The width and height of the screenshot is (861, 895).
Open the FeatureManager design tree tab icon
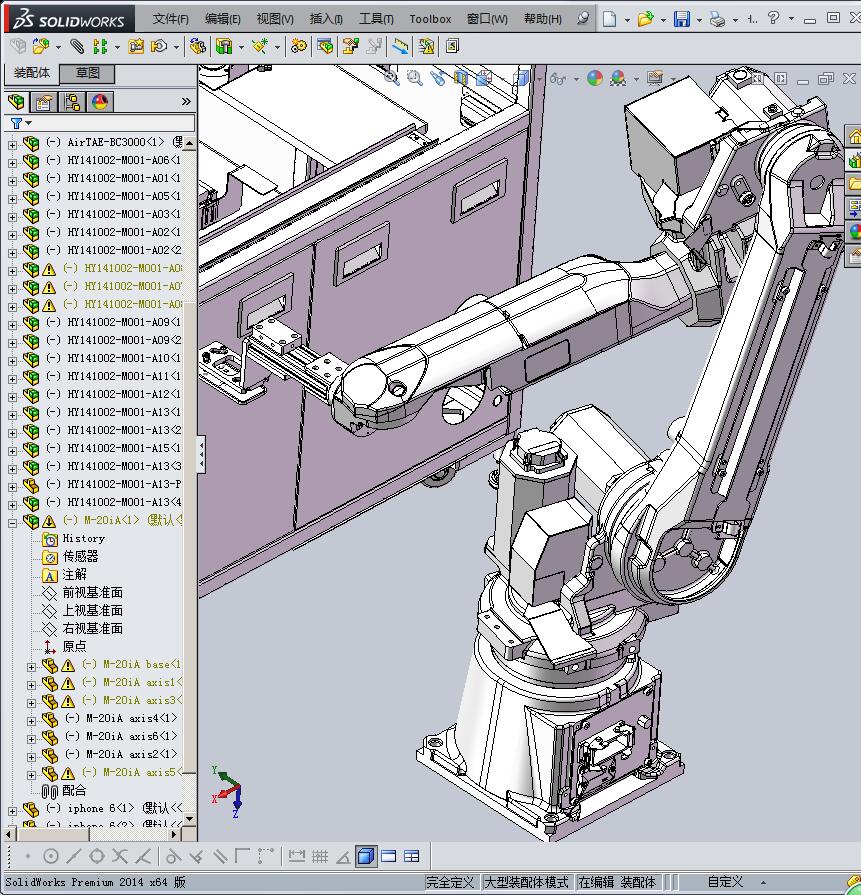(x=16, y=102)
